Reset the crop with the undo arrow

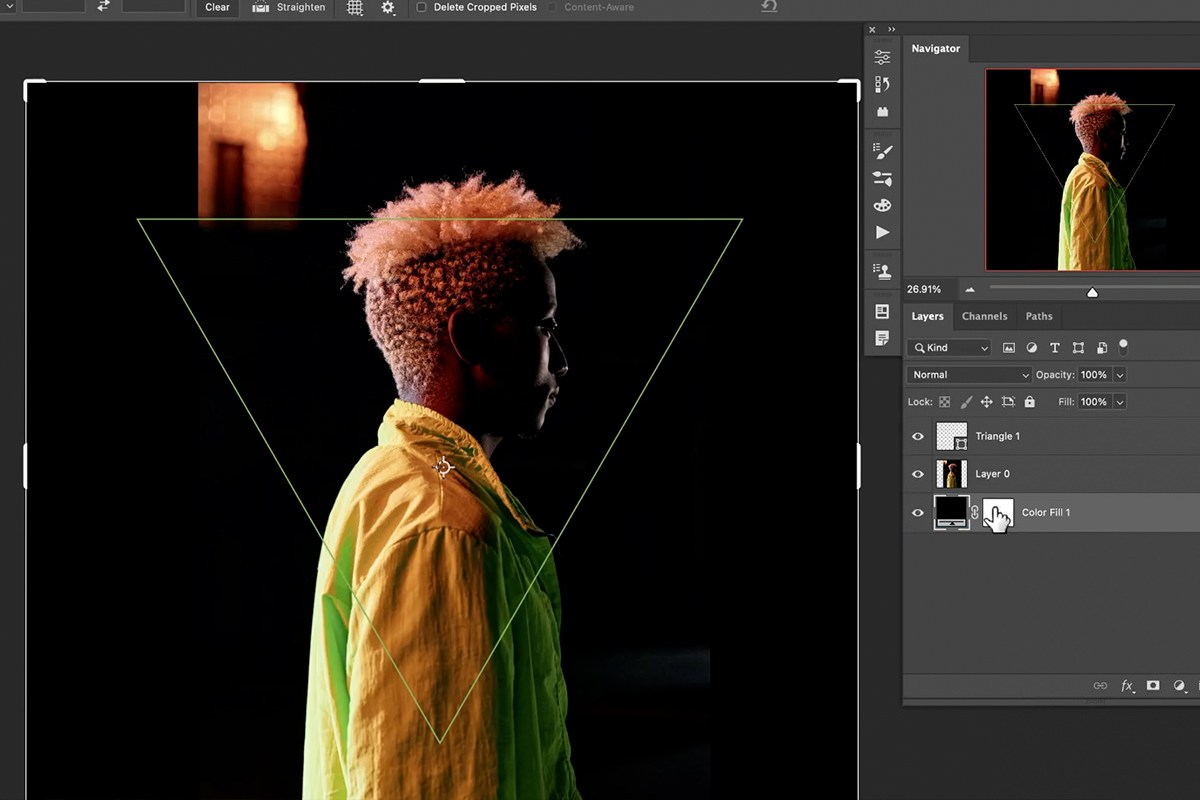pyautogui.click(x=768, y=6)
